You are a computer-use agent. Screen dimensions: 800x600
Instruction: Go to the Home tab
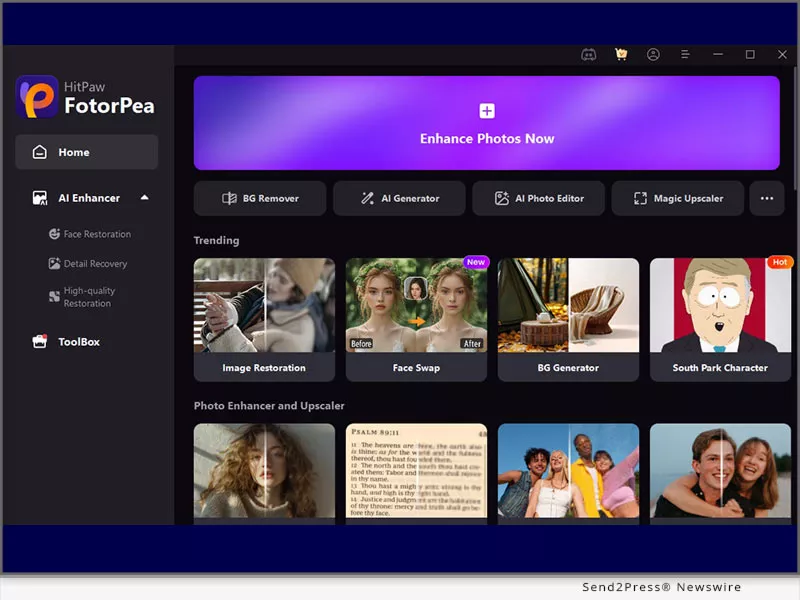[86, 152]
